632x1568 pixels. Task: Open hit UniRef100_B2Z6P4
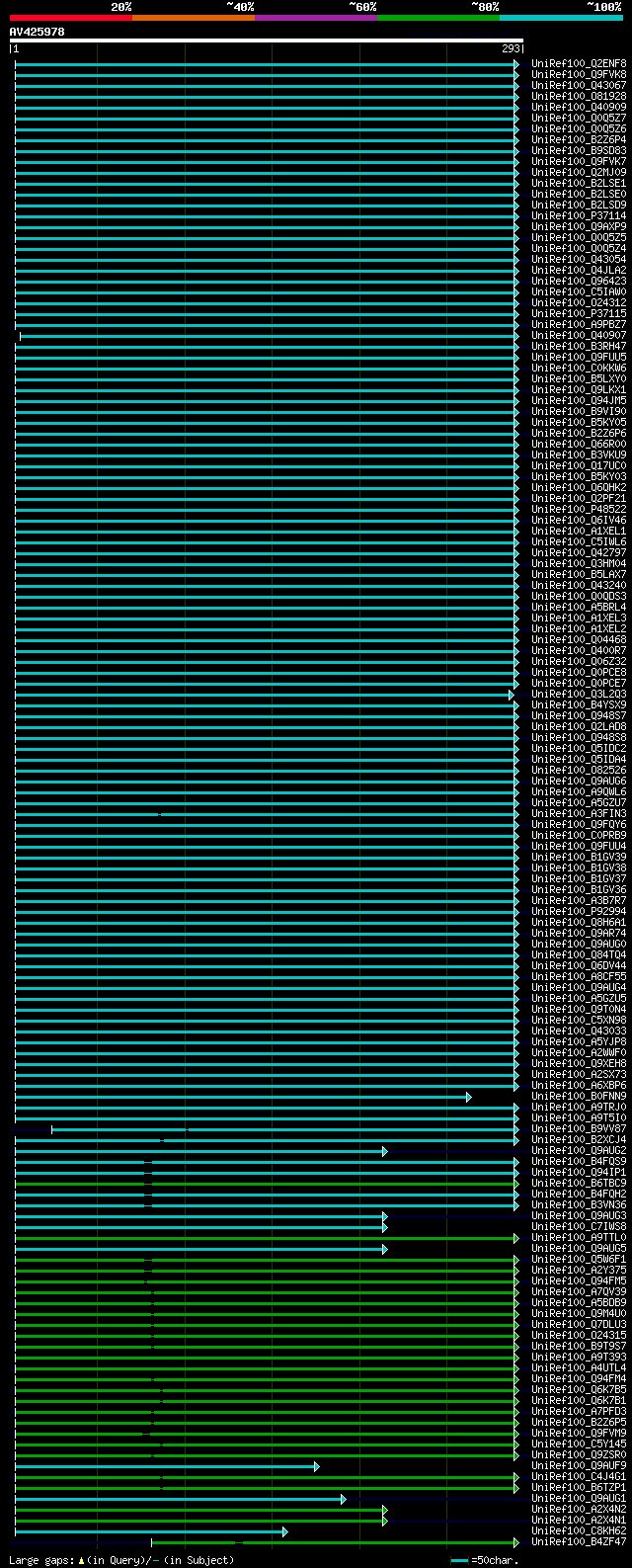pyautogui.click(x=579, y=140)
